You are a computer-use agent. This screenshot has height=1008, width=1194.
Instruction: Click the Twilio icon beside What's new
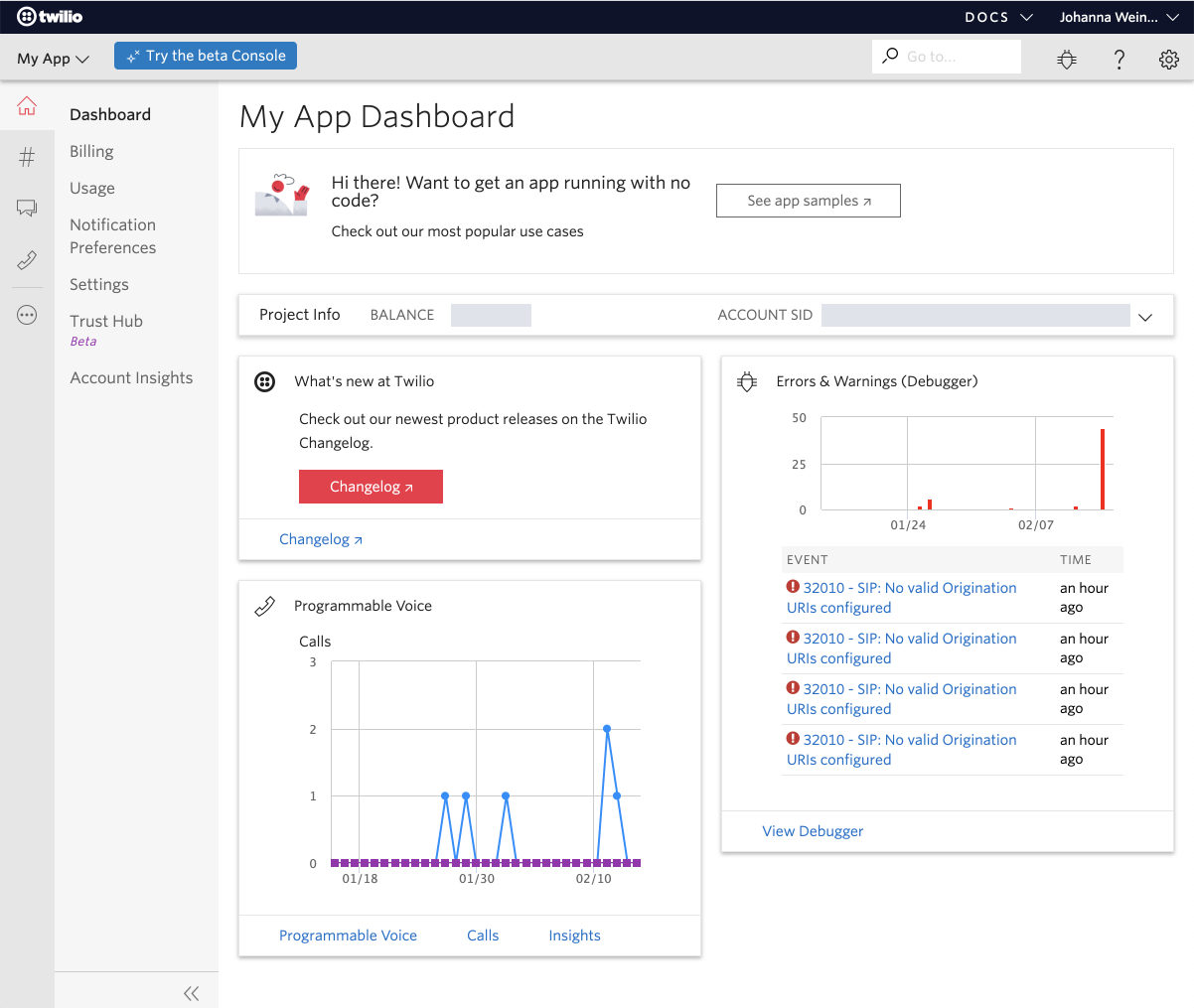pyautogui.click(x=264, y=381)
